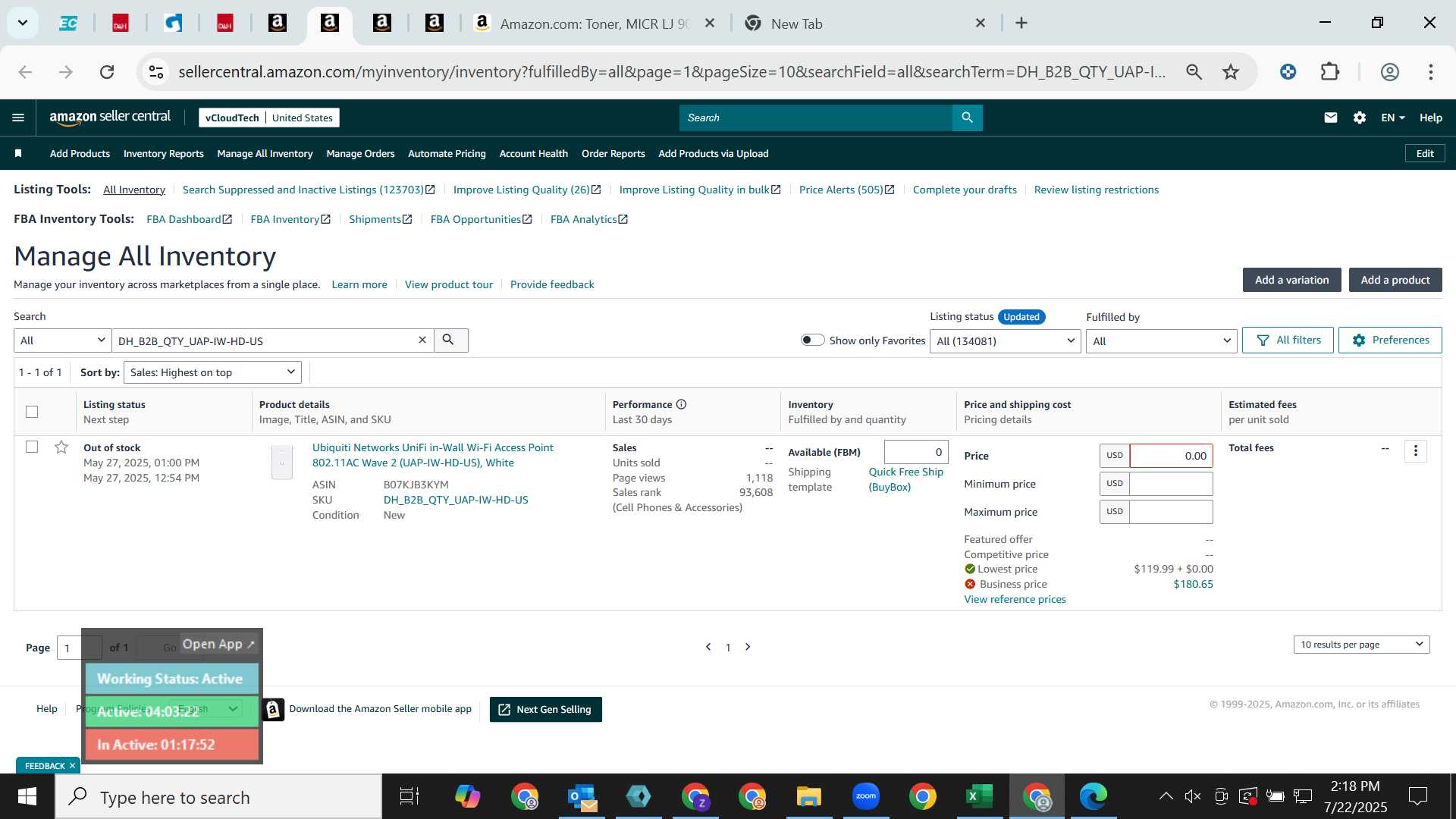Screen dimensions: 1456x819
Task: Click View reference prices link
Action: click(1015, 599)
